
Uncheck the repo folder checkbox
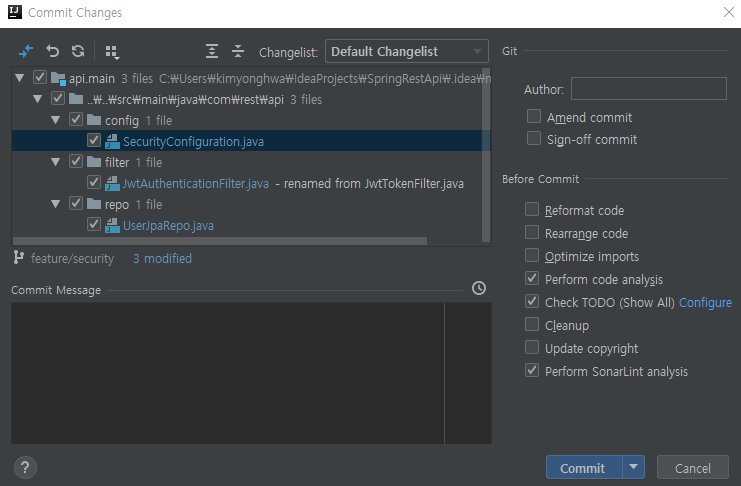click(x=76, y=204)
